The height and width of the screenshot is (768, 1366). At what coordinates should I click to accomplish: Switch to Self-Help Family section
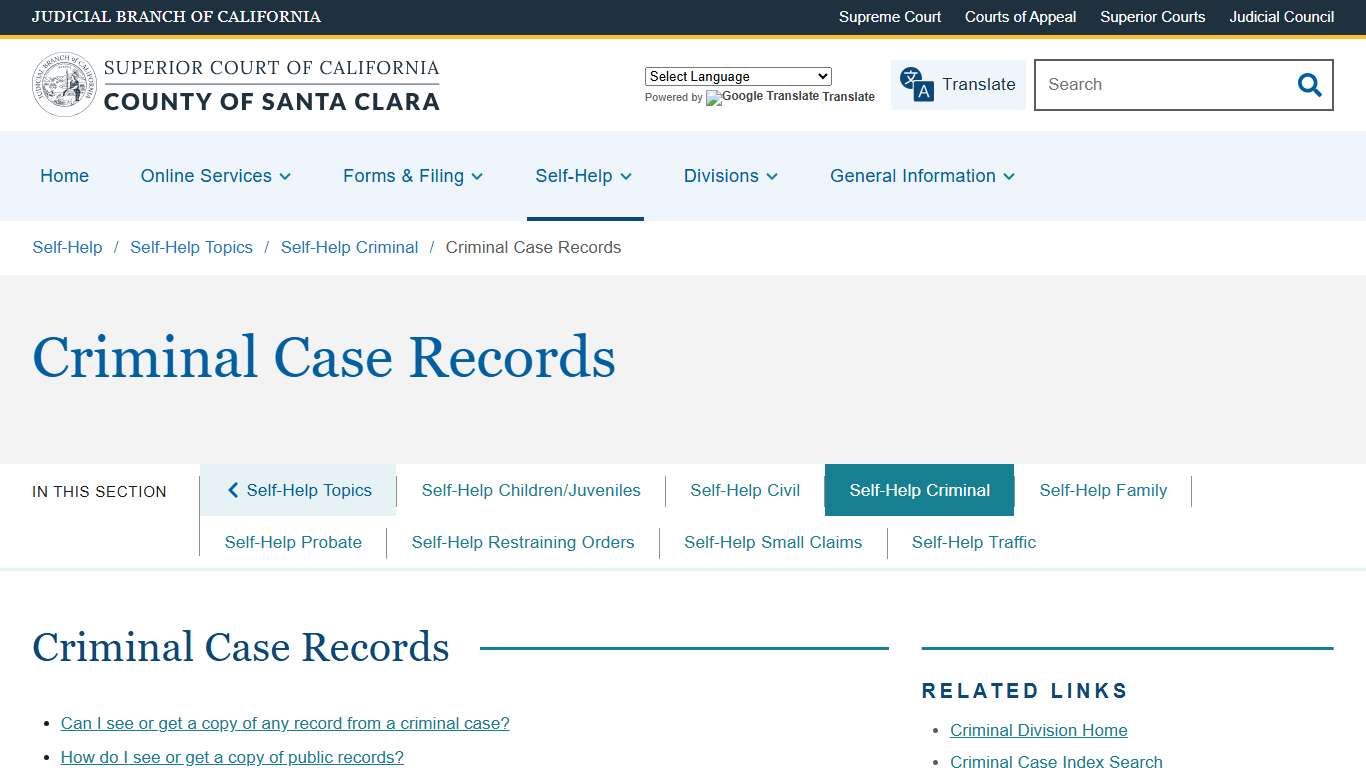(1103, 490)
